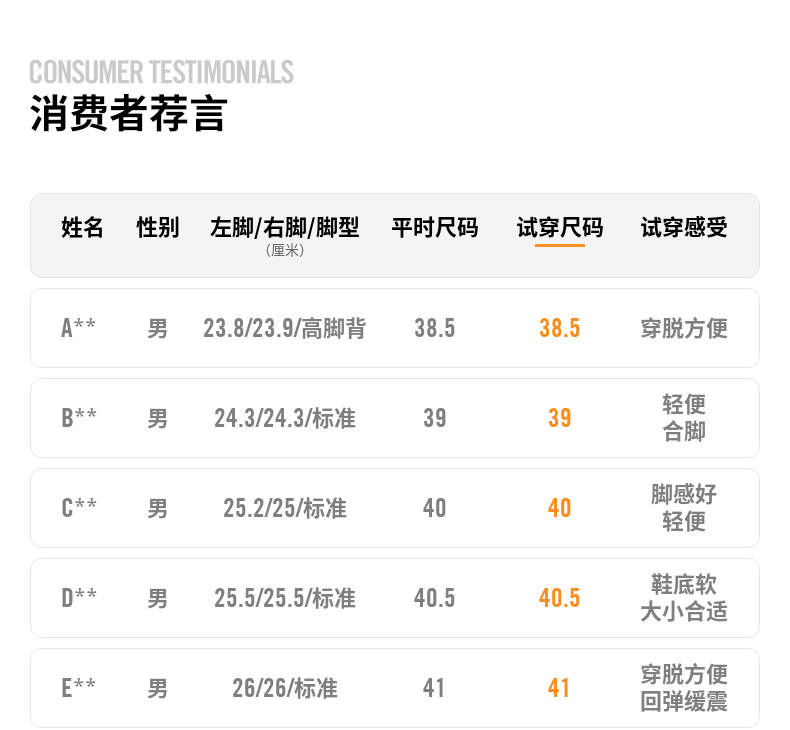Click the orange 38.5 trial size value
Viewport: 790px width, 730px height.
tap(560, 328)
